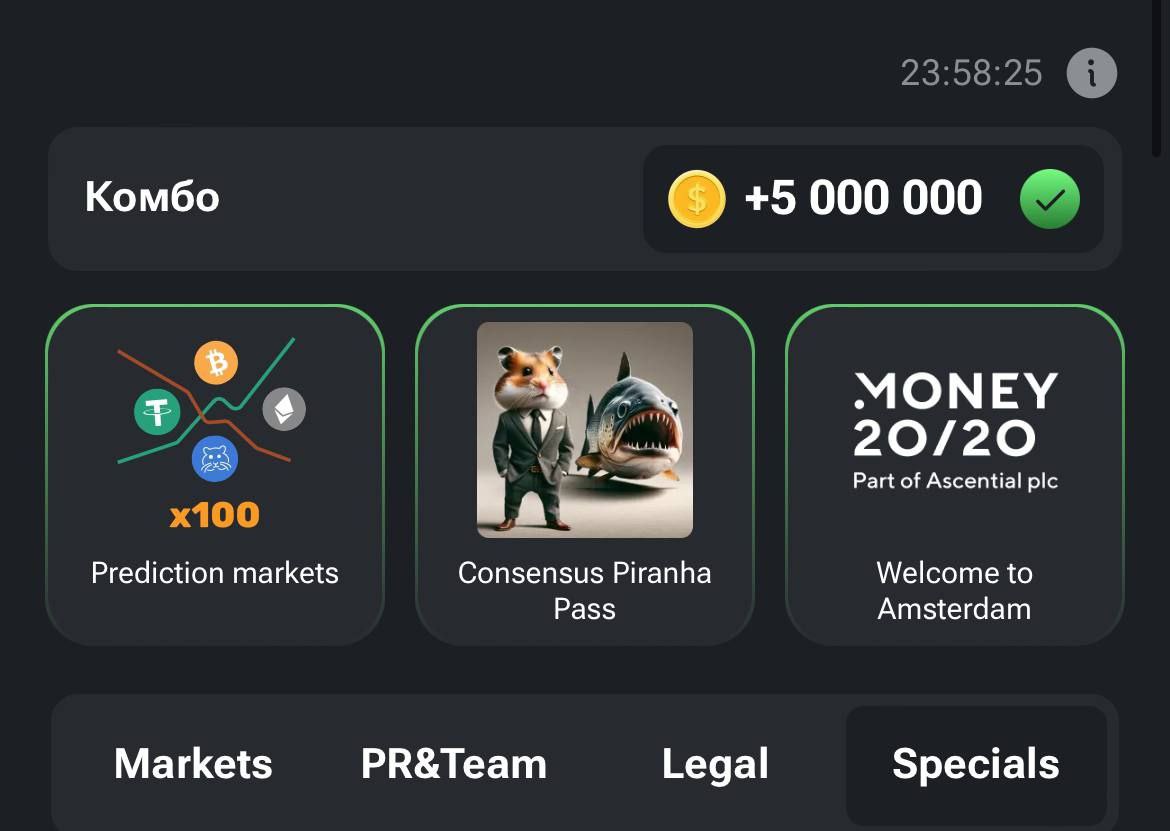Click the Bitcoin icon on Prediction markets card
The width and height of the screenshot is (1170, 831).
[x=216, y=362]
